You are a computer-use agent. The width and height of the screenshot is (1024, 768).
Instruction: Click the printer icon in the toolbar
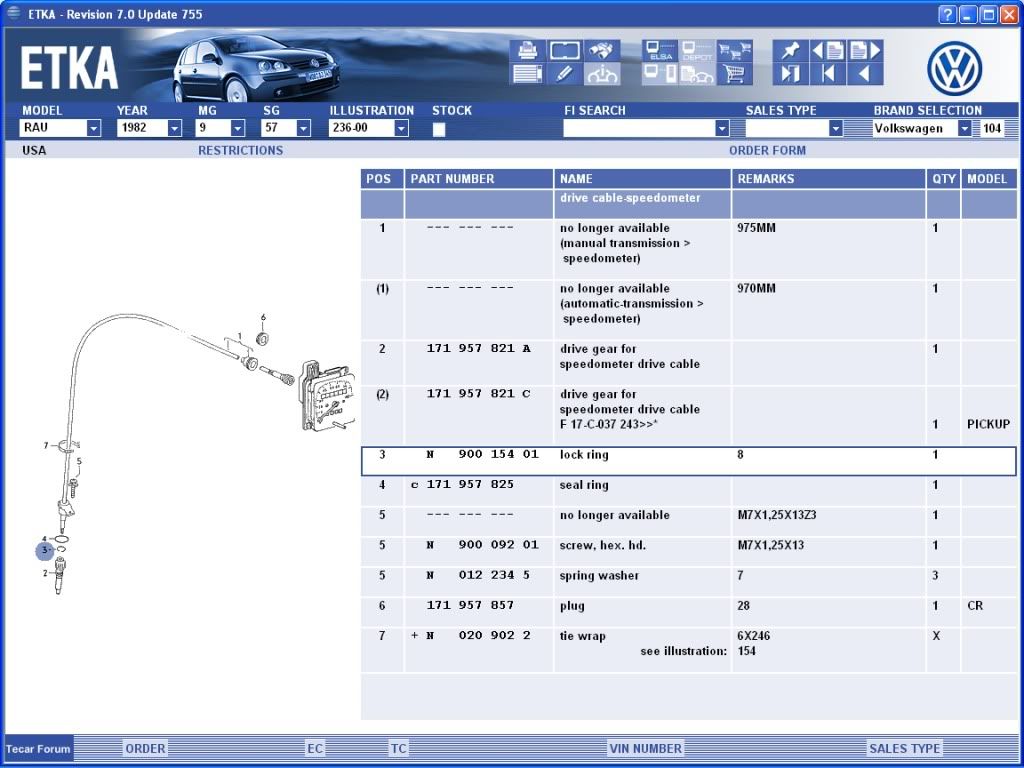[527, 51]
